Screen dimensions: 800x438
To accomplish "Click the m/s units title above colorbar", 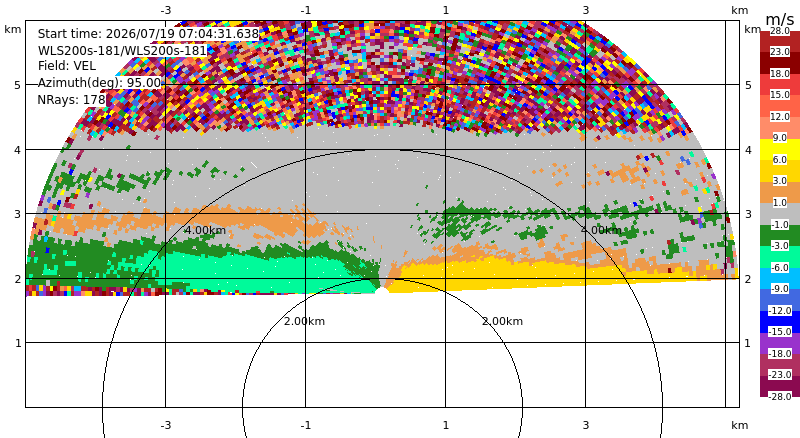I will click(780, 19).
